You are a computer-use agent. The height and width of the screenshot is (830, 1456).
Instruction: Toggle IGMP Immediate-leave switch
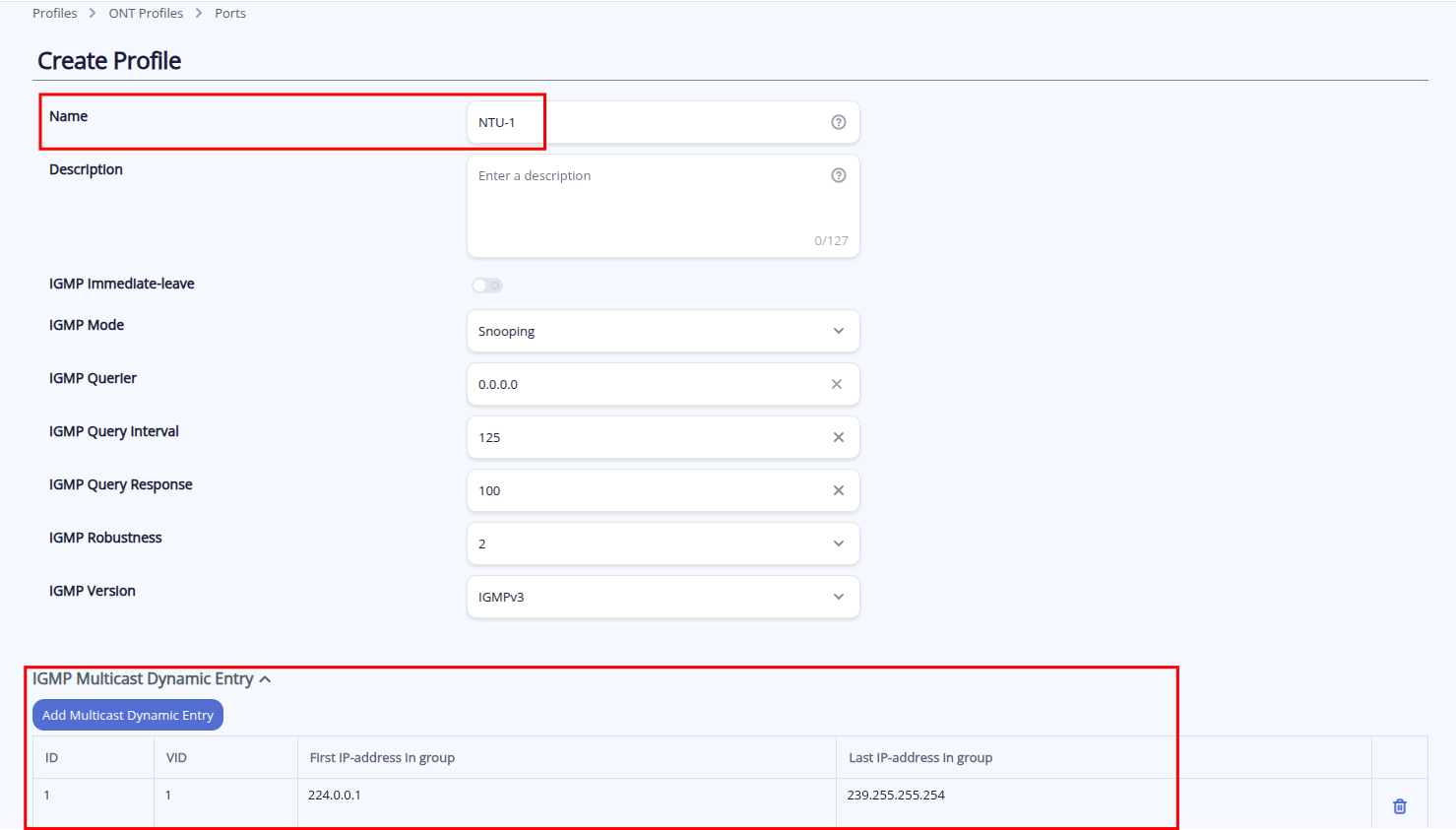click(x=487, y=286)
